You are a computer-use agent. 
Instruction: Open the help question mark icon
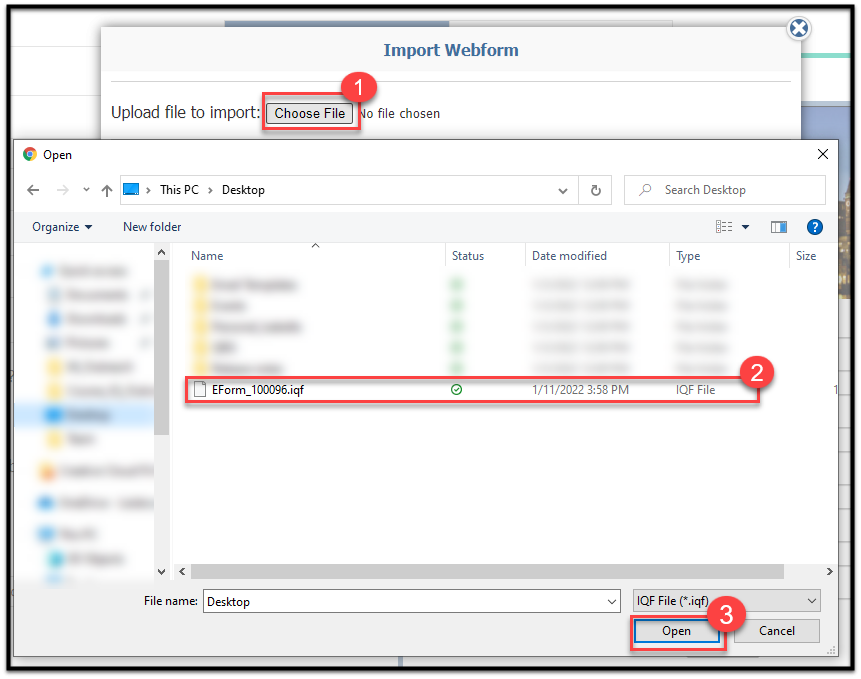click(814, 227)
